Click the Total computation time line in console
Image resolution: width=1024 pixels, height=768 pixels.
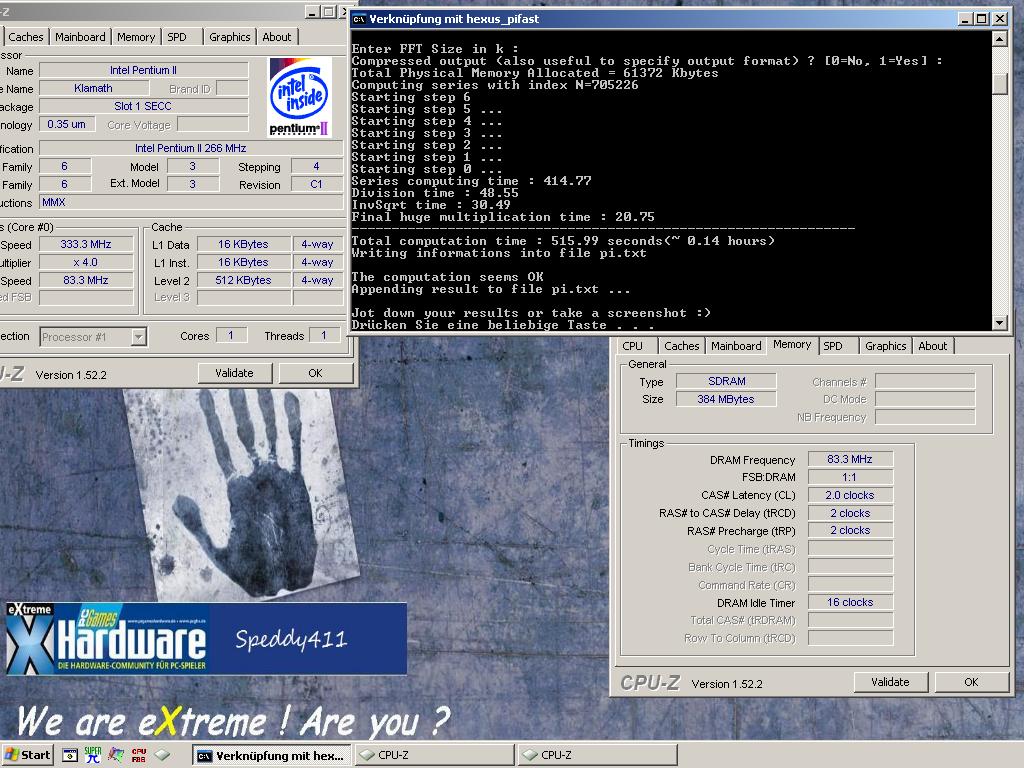click(563, 241)
